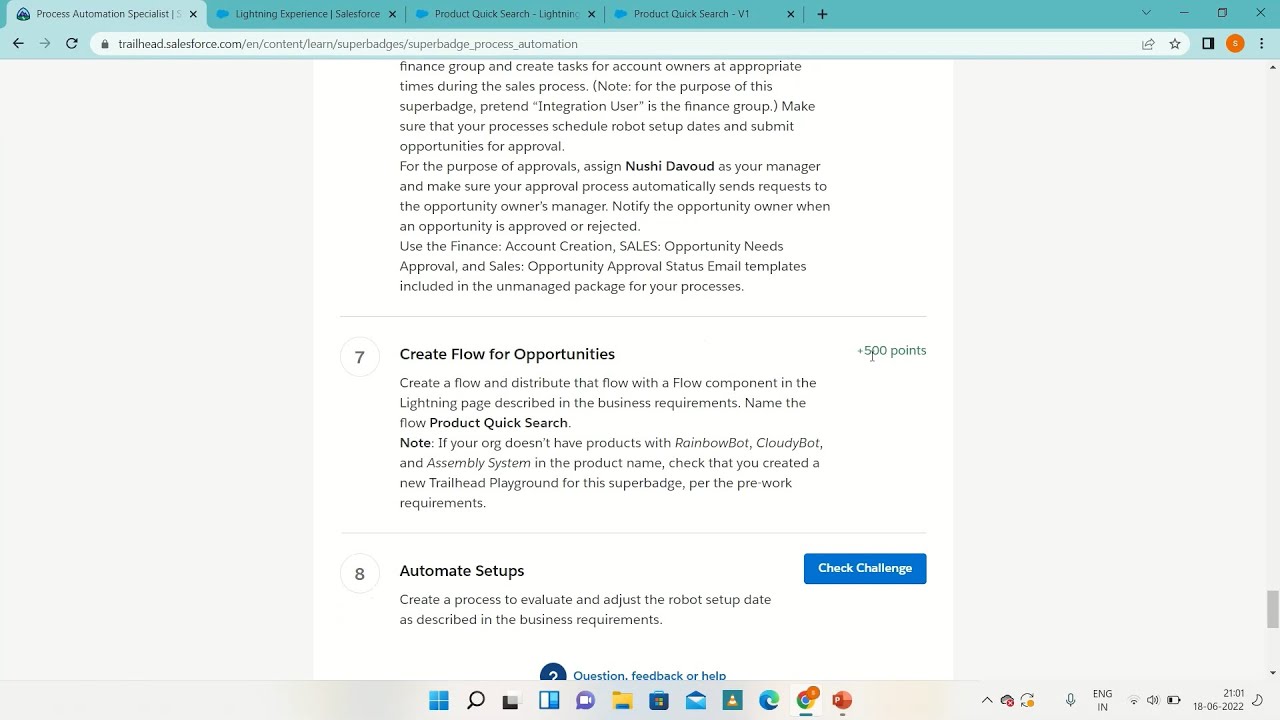Open battery status in the tray
The width and height of the screenshot is (1280, 720).
click(1174, 700)
